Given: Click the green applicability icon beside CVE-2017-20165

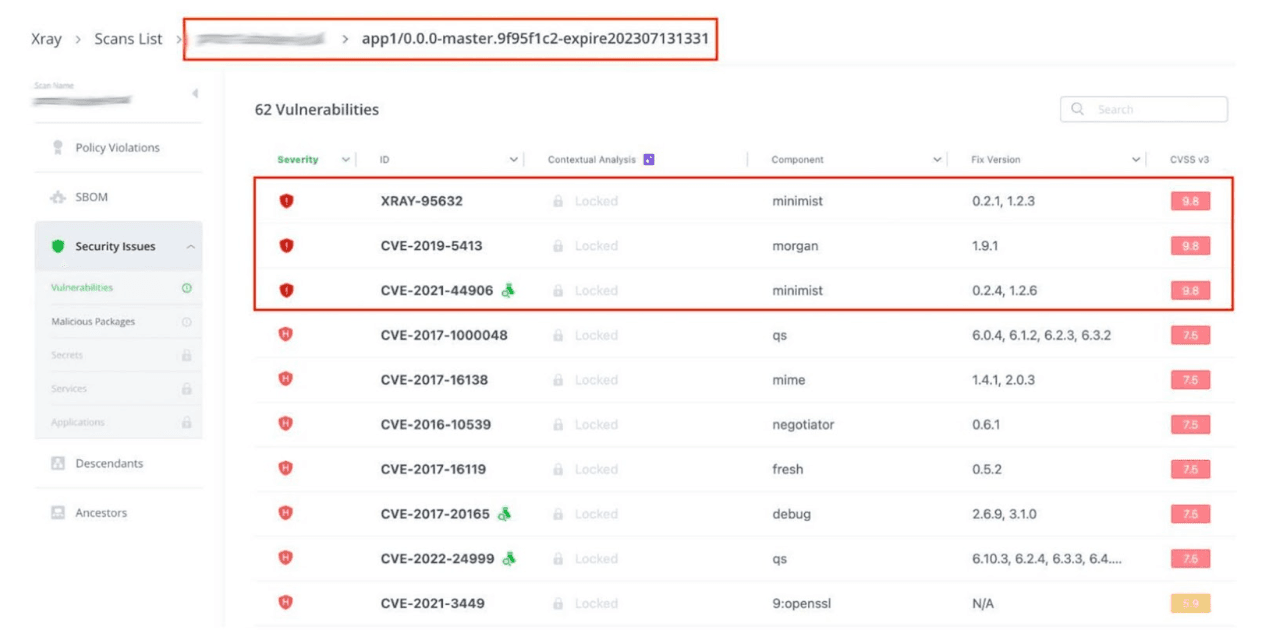Looking at the screenshot, I should click(506, 514).
